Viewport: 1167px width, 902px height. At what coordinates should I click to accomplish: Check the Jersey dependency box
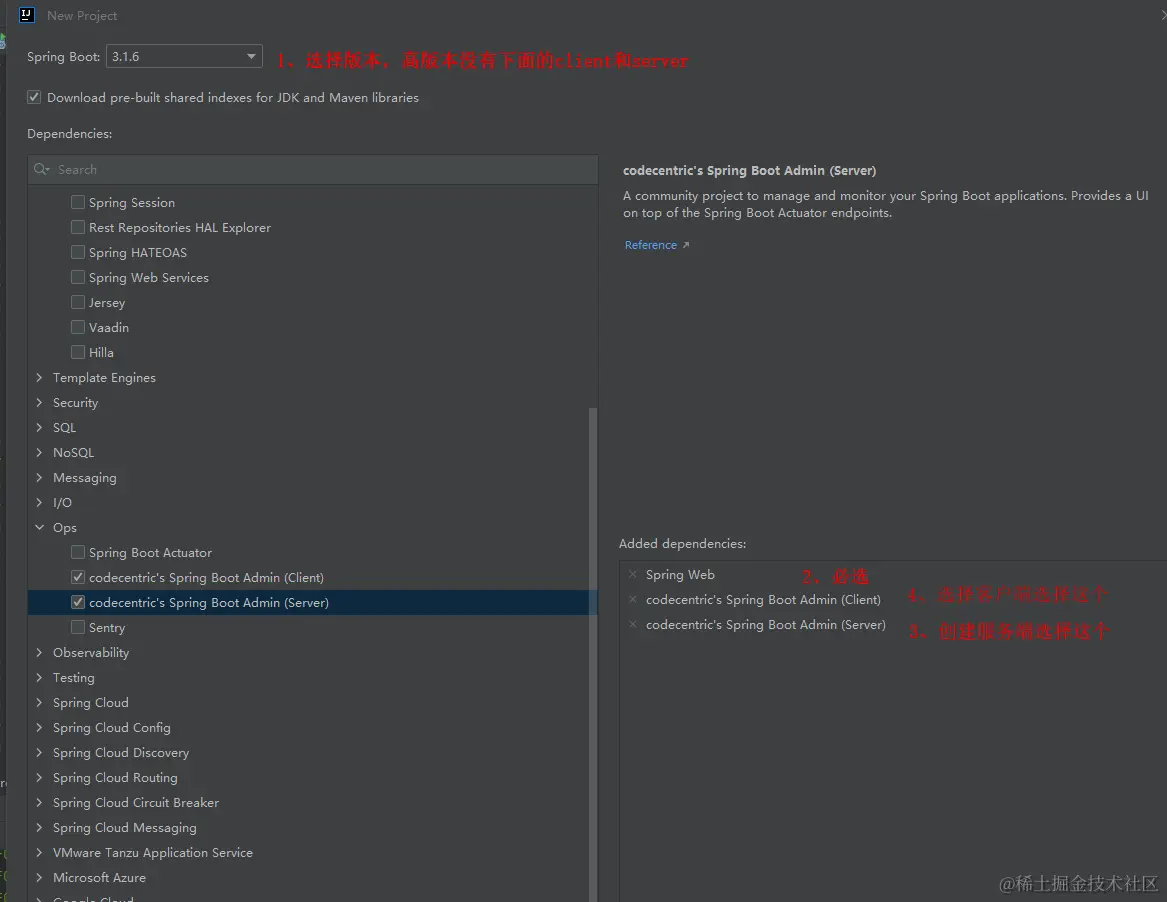tap(77, 302)
